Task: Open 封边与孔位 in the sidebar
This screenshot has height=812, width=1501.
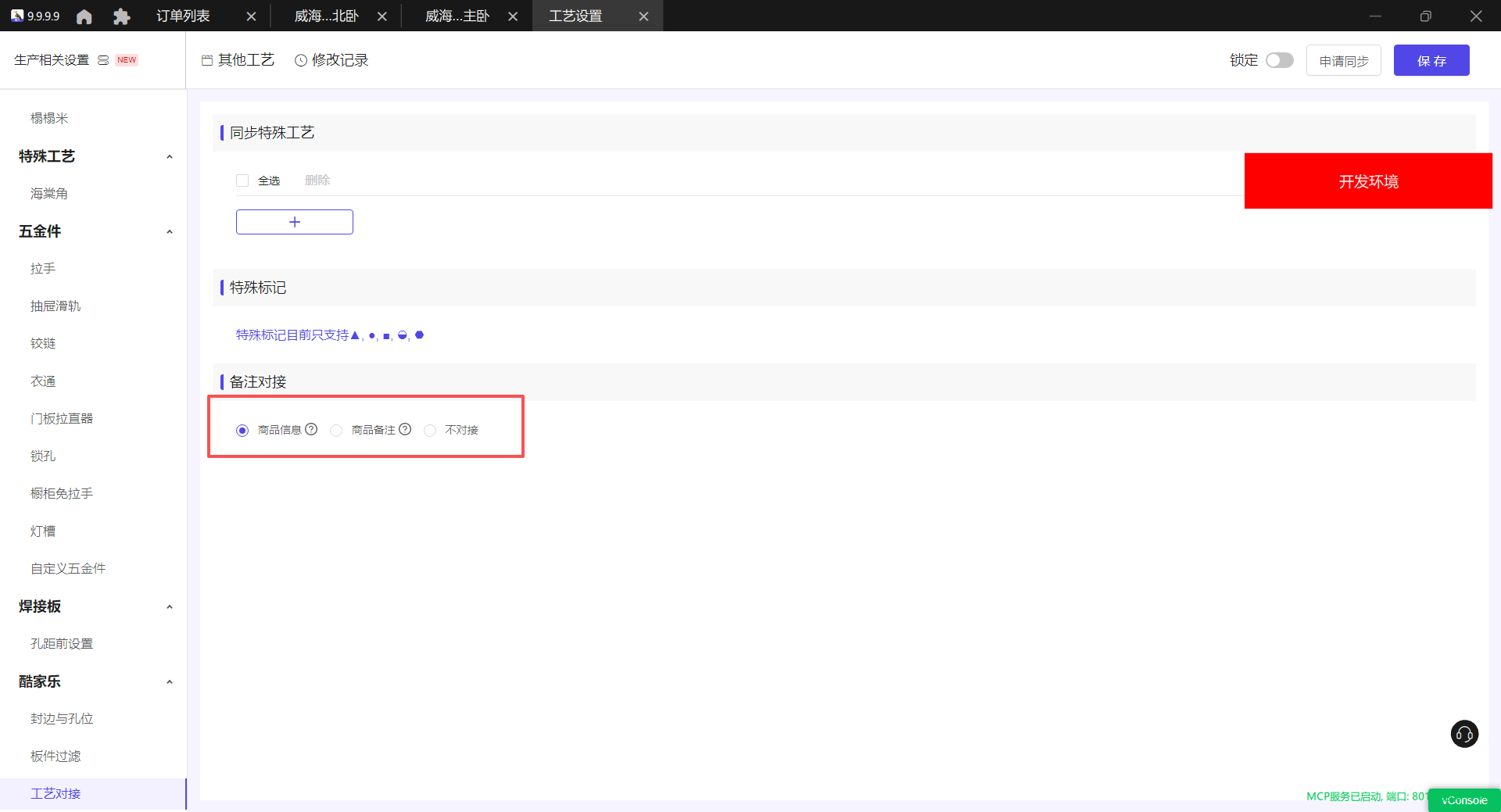Action: click(x=62, y=719)
